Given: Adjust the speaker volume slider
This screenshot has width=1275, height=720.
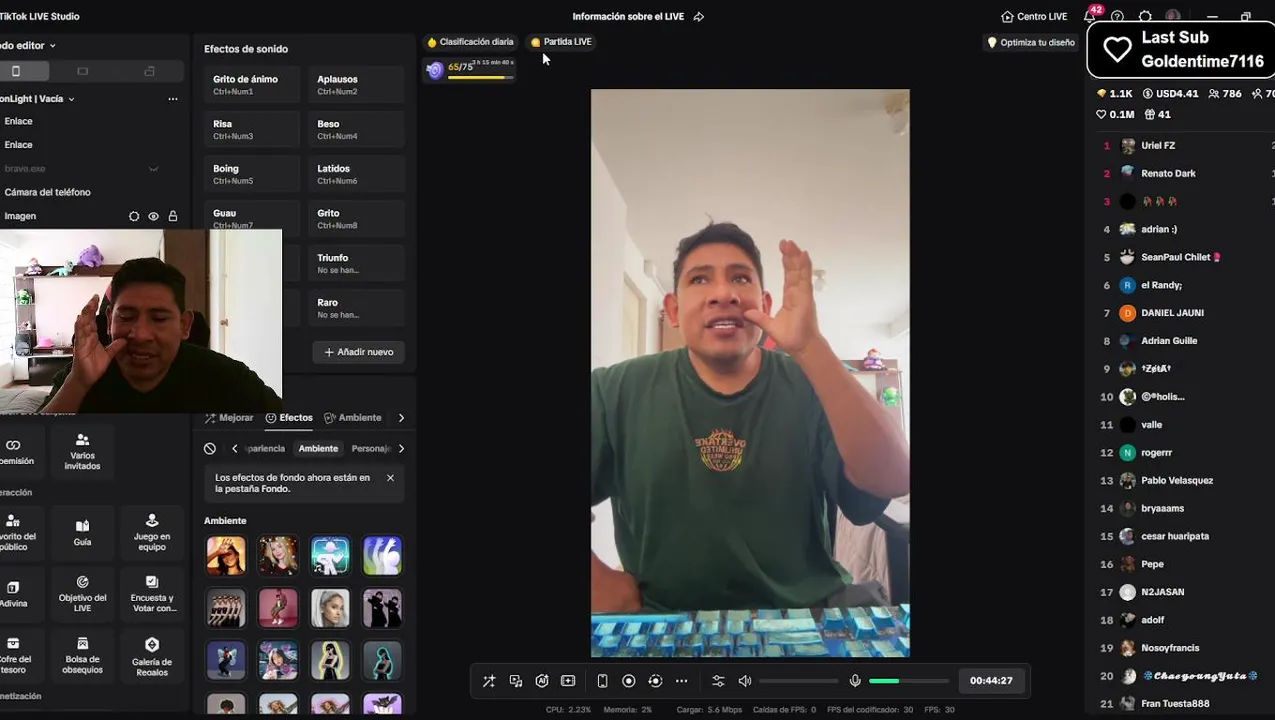Looking at the screenshot, I should 799,681.
